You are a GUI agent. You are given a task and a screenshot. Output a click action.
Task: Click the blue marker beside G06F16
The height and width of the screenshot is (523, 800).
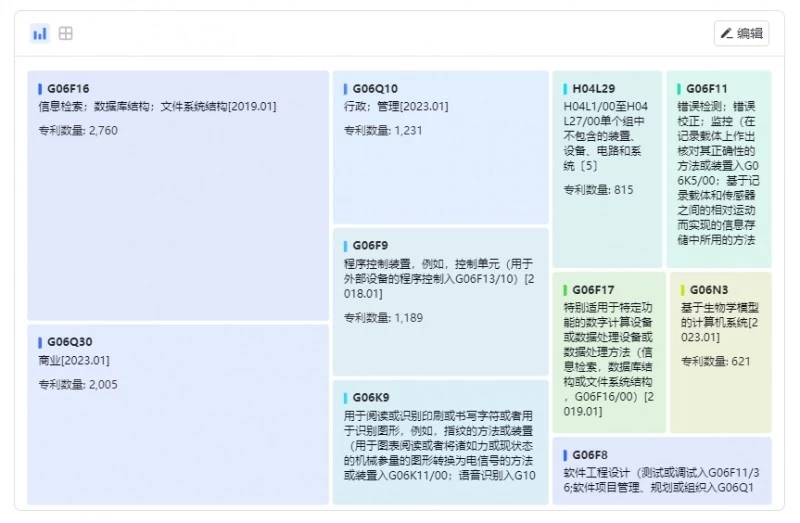pos(40,89)
